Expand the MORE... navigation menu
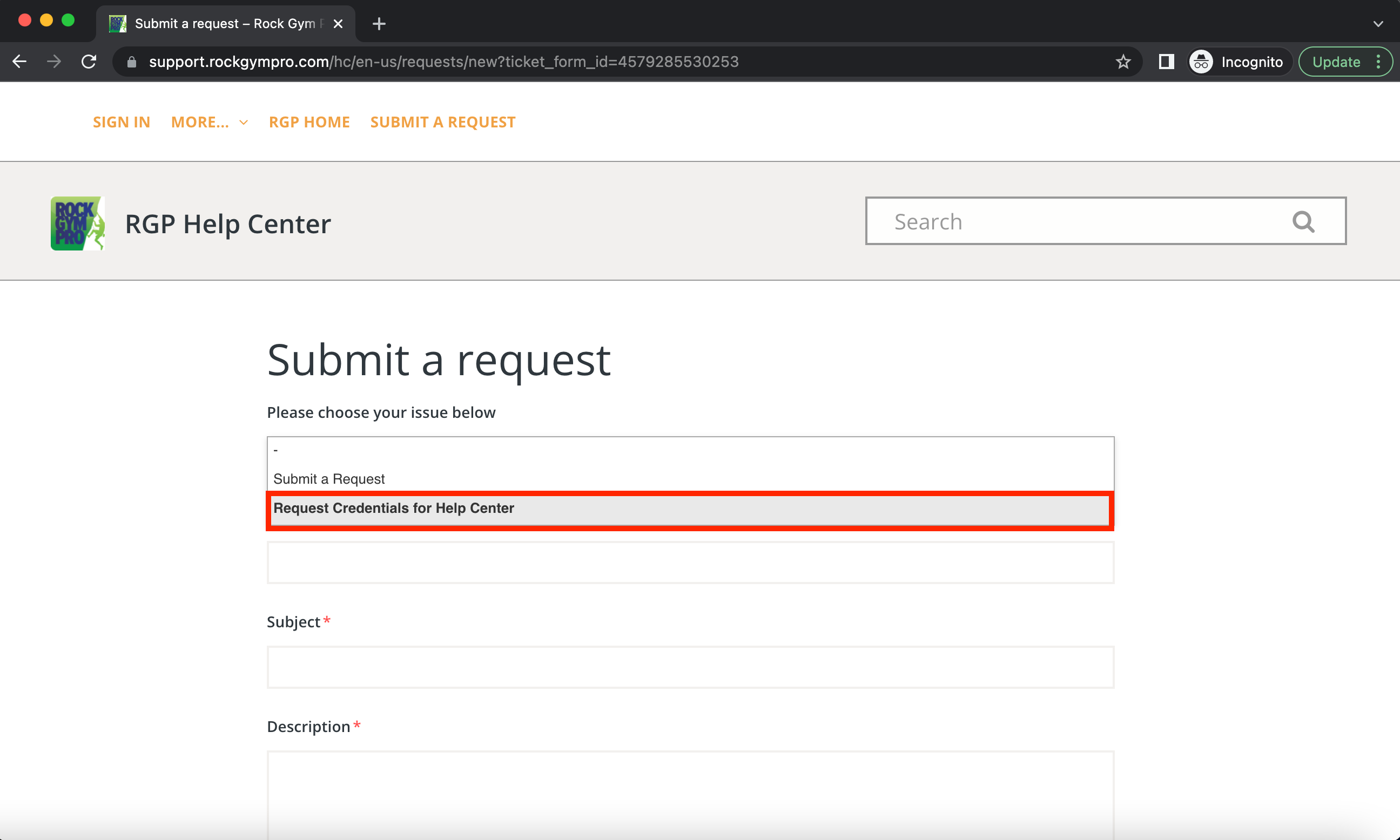1400x840 pixels. [x=210, y=121]
